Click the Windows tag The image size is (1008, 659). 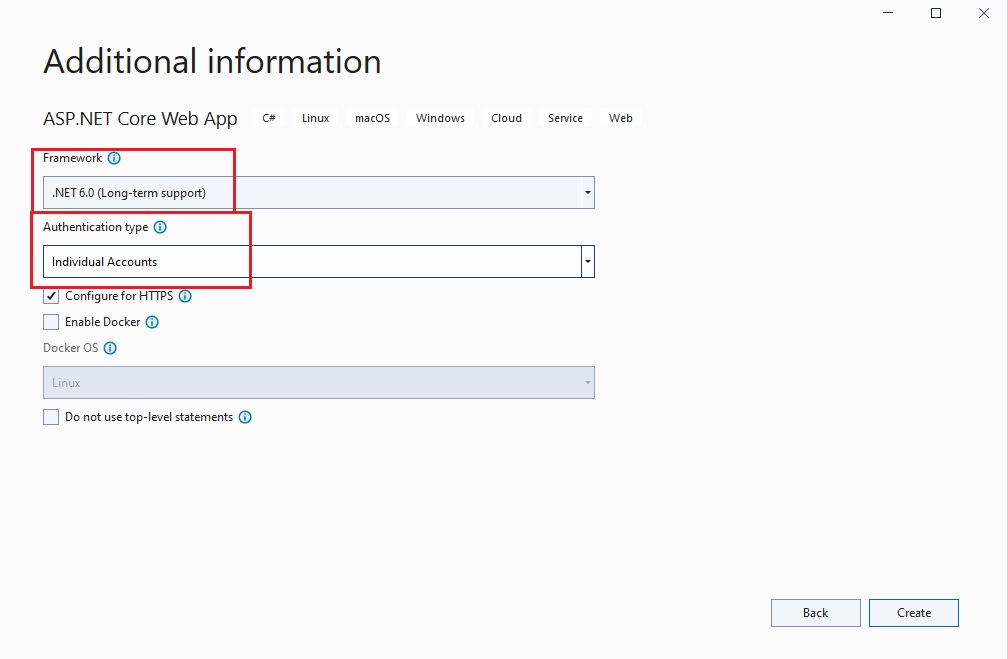pyautogui.click(x=440, y=118)
